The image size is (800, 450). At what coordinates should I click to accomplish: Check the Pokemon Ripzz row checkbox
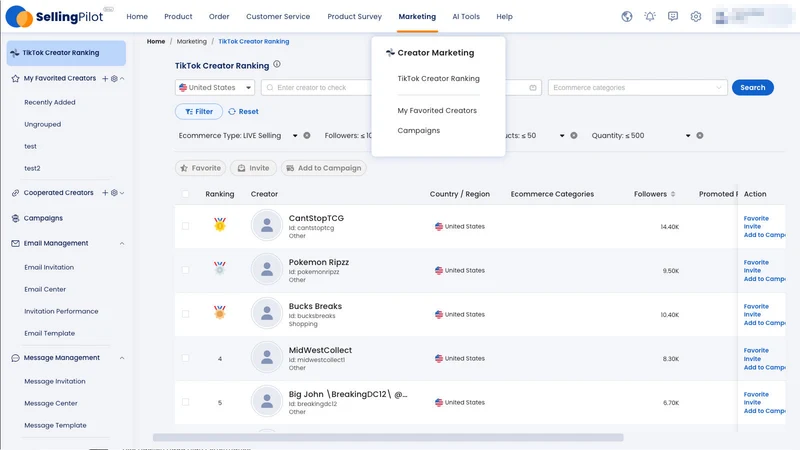(x=185, y=270)
